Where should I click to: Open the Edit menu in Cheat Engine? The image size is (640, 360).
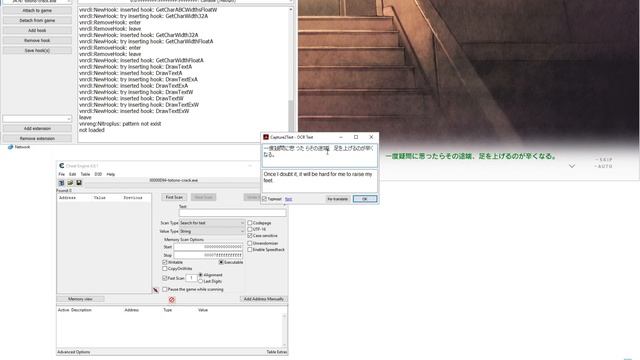tap(73, 174)
